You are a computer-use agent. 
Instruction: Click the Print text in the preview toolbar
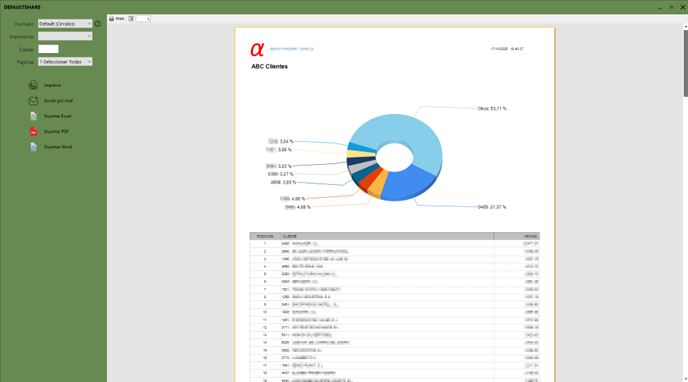pyautogui.click(x=120, y=19)
